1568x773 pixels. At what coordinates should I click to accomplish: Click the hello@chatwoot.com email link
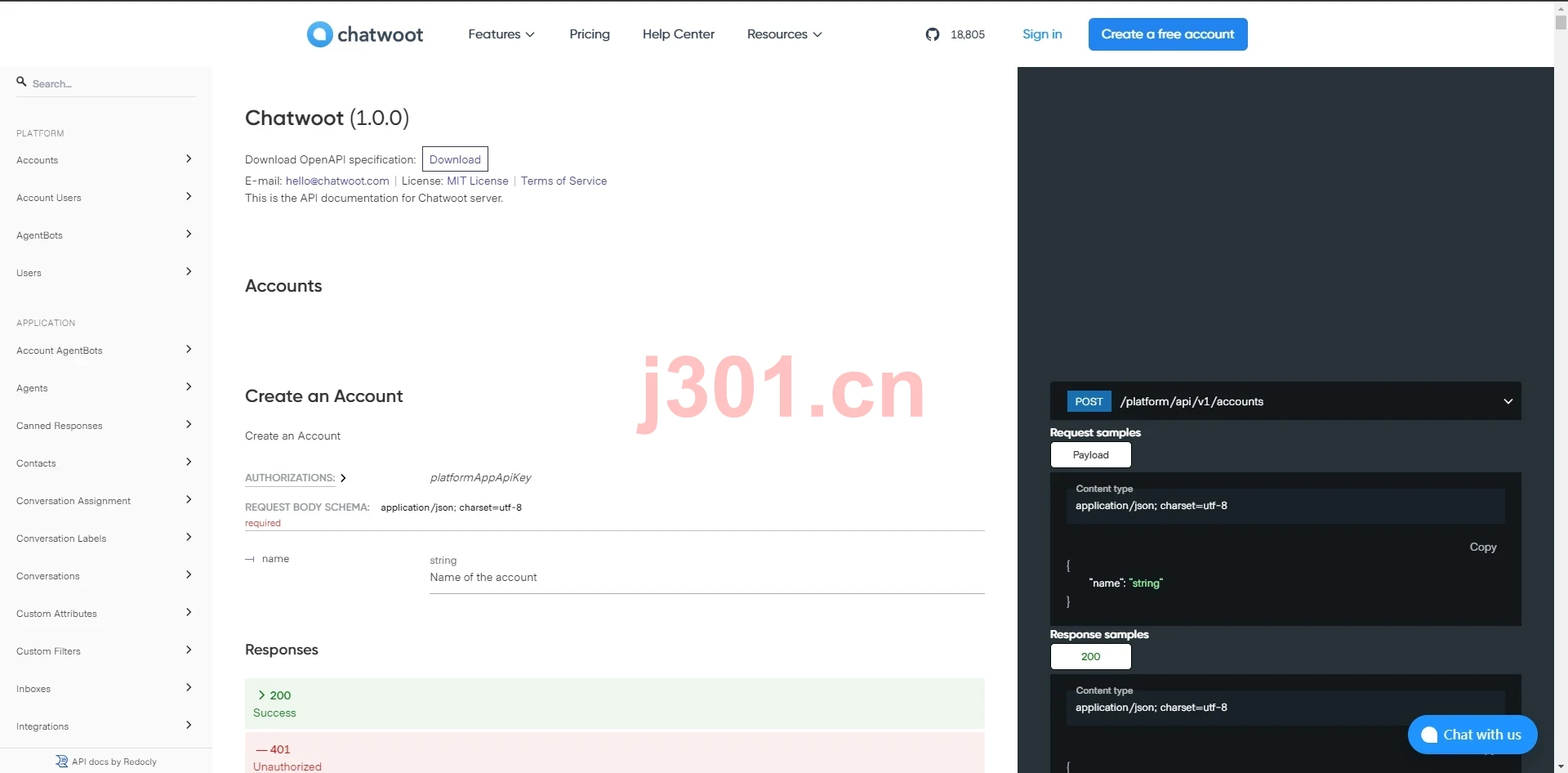pos(337,181)
